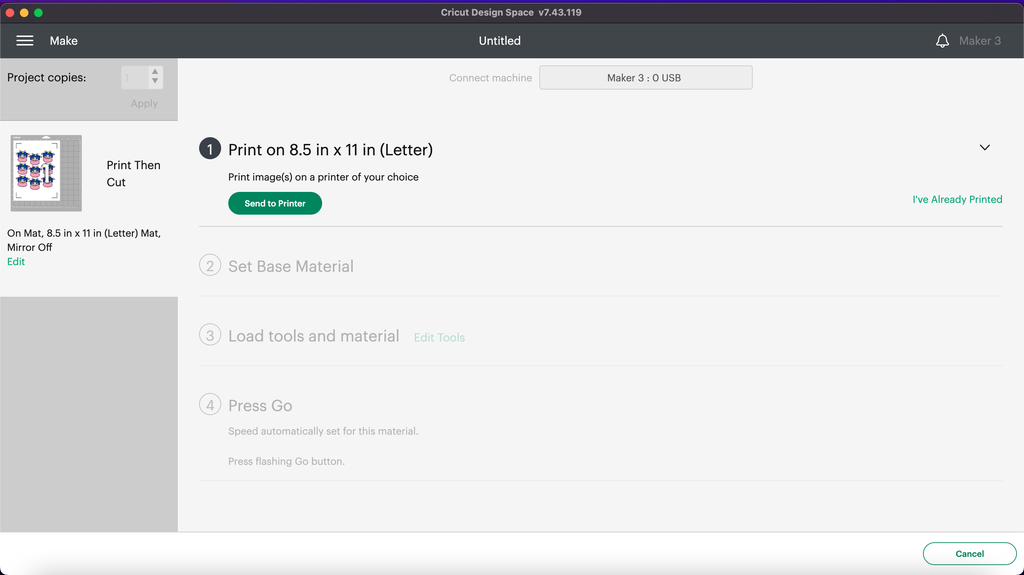The image size is (1024, 575).
Task: Click the Send to Printer button
Action: (x=275, y=203)
